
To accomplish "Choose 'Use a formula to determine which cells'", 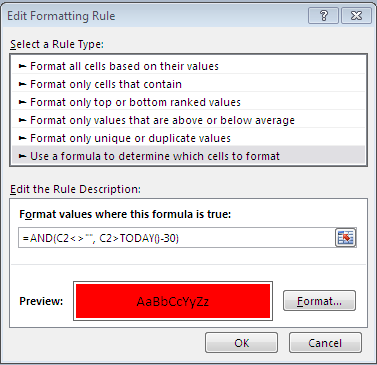I will pyautogui.click(x=189, y=156).
